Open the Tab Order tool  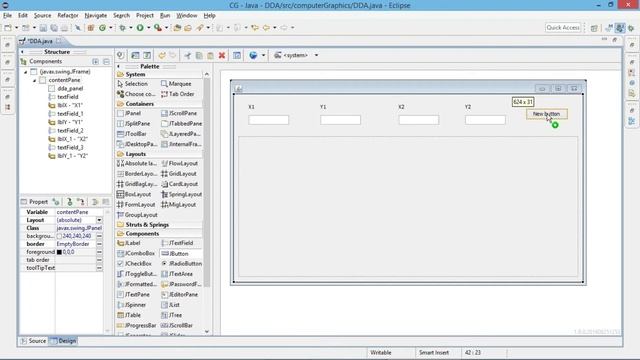click(x=178, y=94)
